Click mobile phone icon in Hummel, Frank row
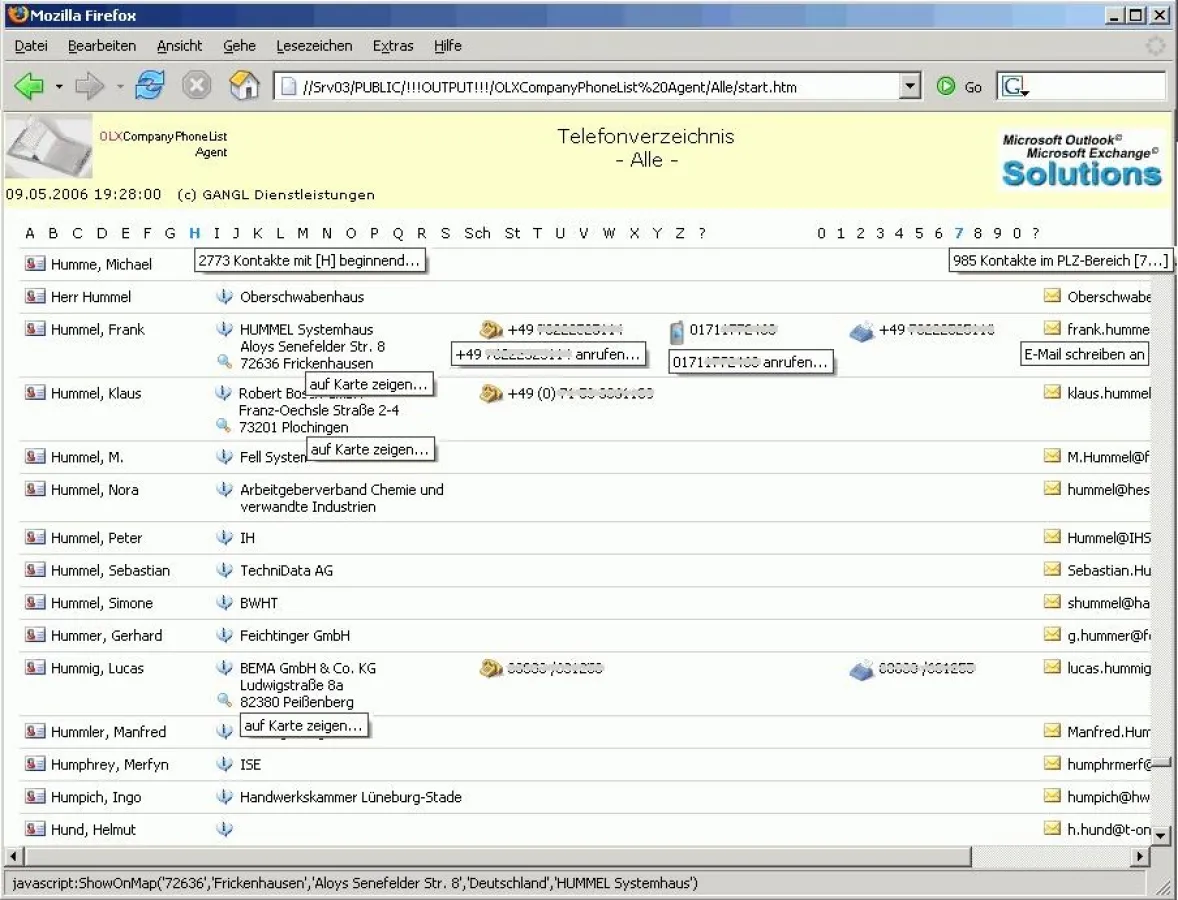The height and width of the screenshot is (900, 1178). coord(677,330)
